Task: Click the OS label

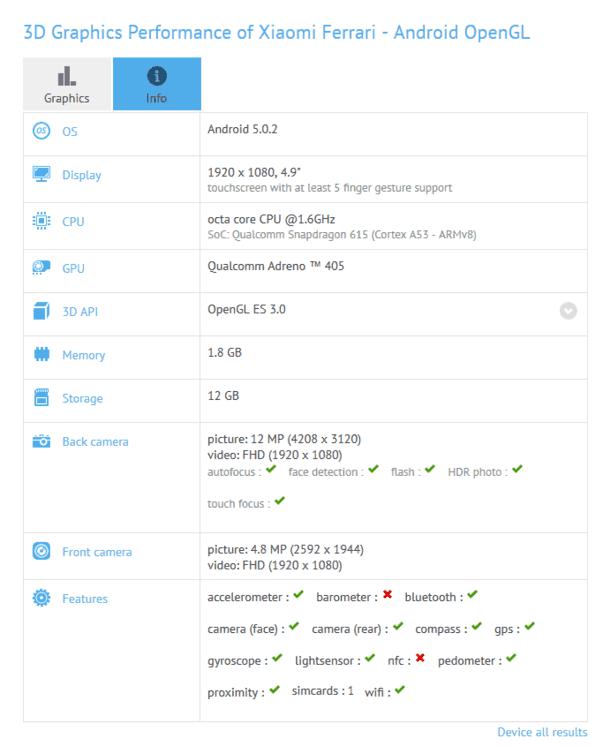Action: [70, 131]
